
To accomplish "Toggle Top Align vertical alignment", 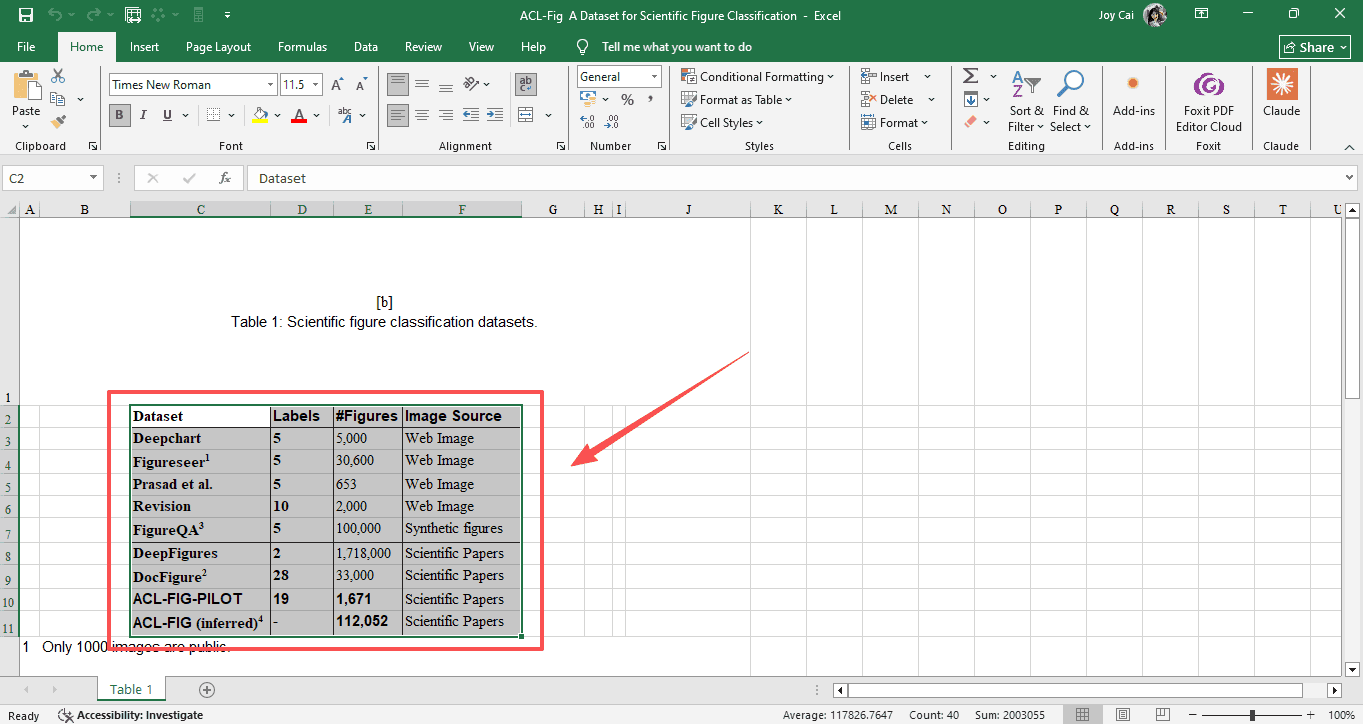I will (x=398, y=85).
